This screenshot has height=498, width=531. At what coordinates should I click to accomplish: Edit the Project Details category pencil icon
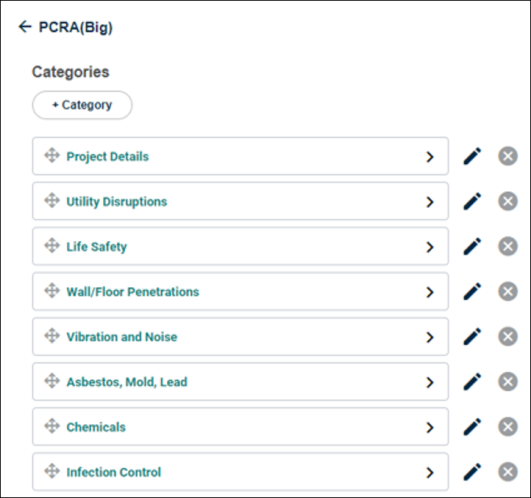pos(472,156)
